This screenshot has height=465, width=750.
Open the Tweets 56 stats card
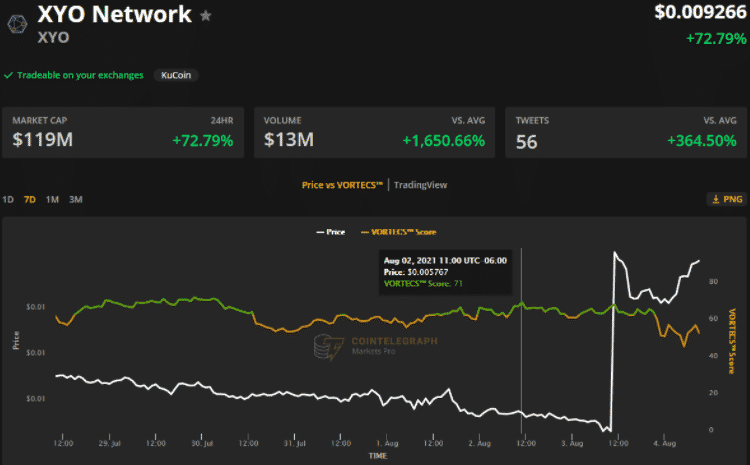pos(626,132)
